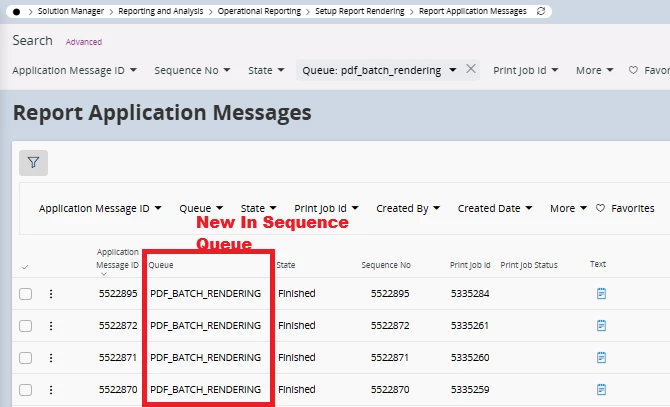
Task: Click the black home dot in breadcrumb
Action: click(x=17, y=12)
